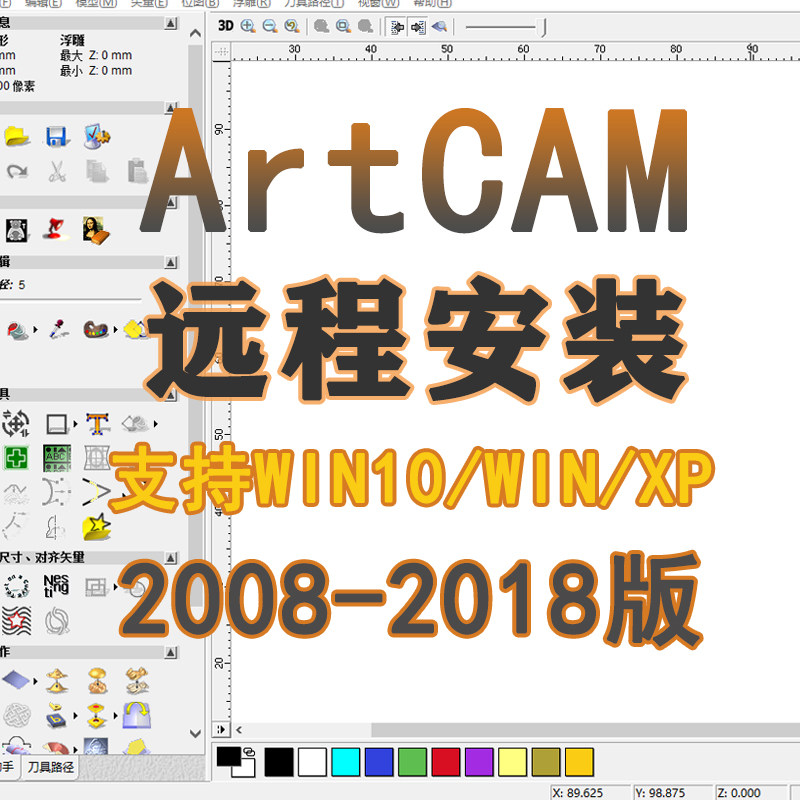Expand the blue plane relief flyout arrow
This screenshot has height=800, width=800.
(x=35, y=681)
